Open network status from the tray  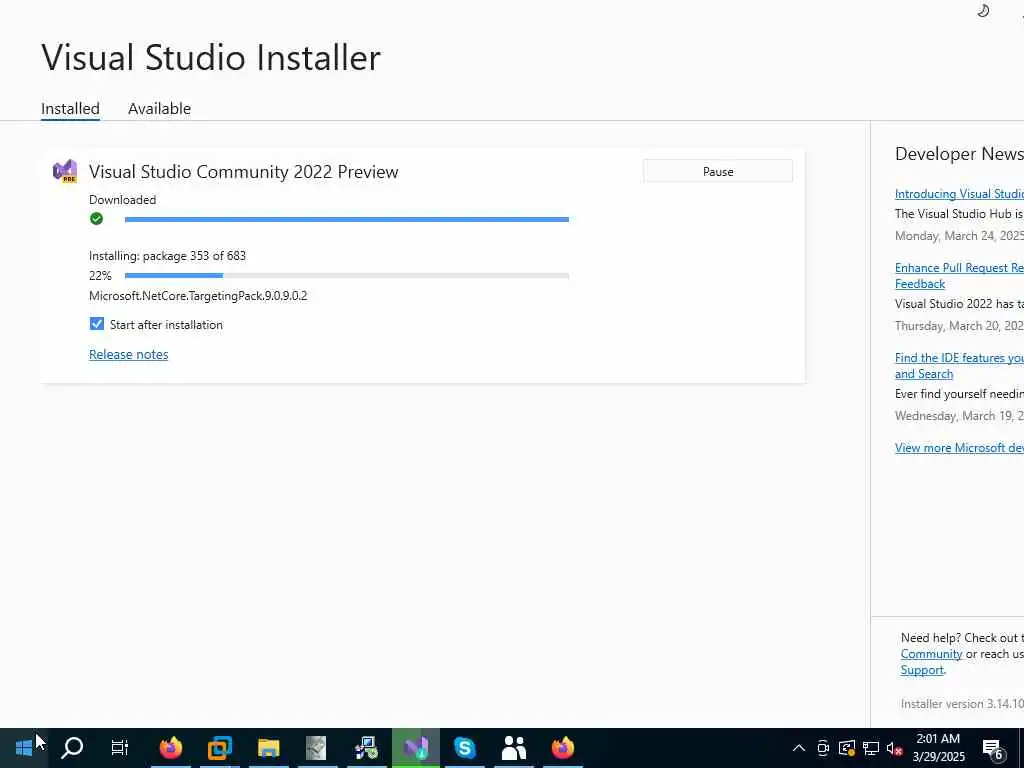click(x=871, y=748)
